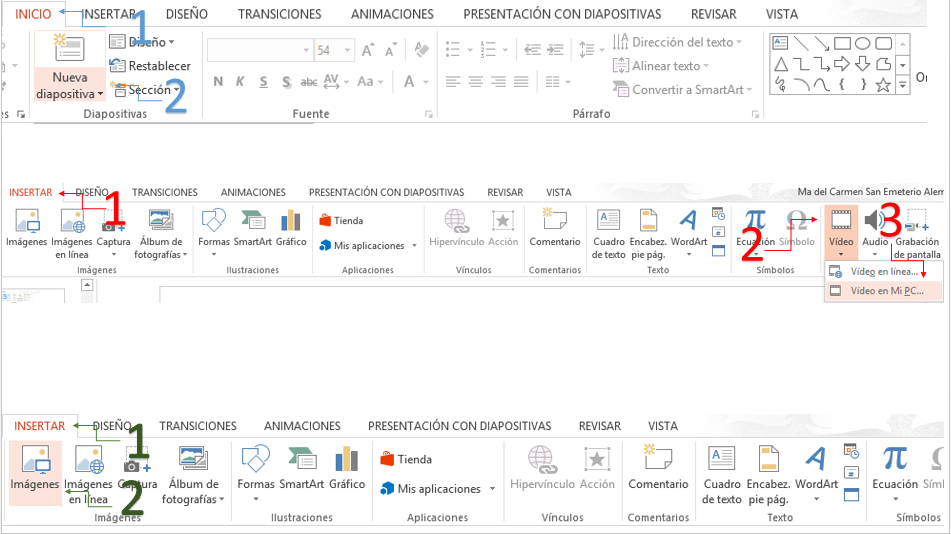The height and width of the screenshot is (534, 951).
Task: Pick the straight line shape in the gallery
Action: [x=801, y=43]
